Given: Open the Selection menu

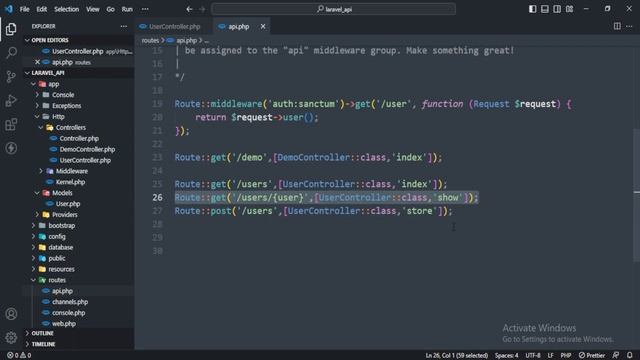Looking at the screenshot, I should pyautogui.click(x=67, y=9).
